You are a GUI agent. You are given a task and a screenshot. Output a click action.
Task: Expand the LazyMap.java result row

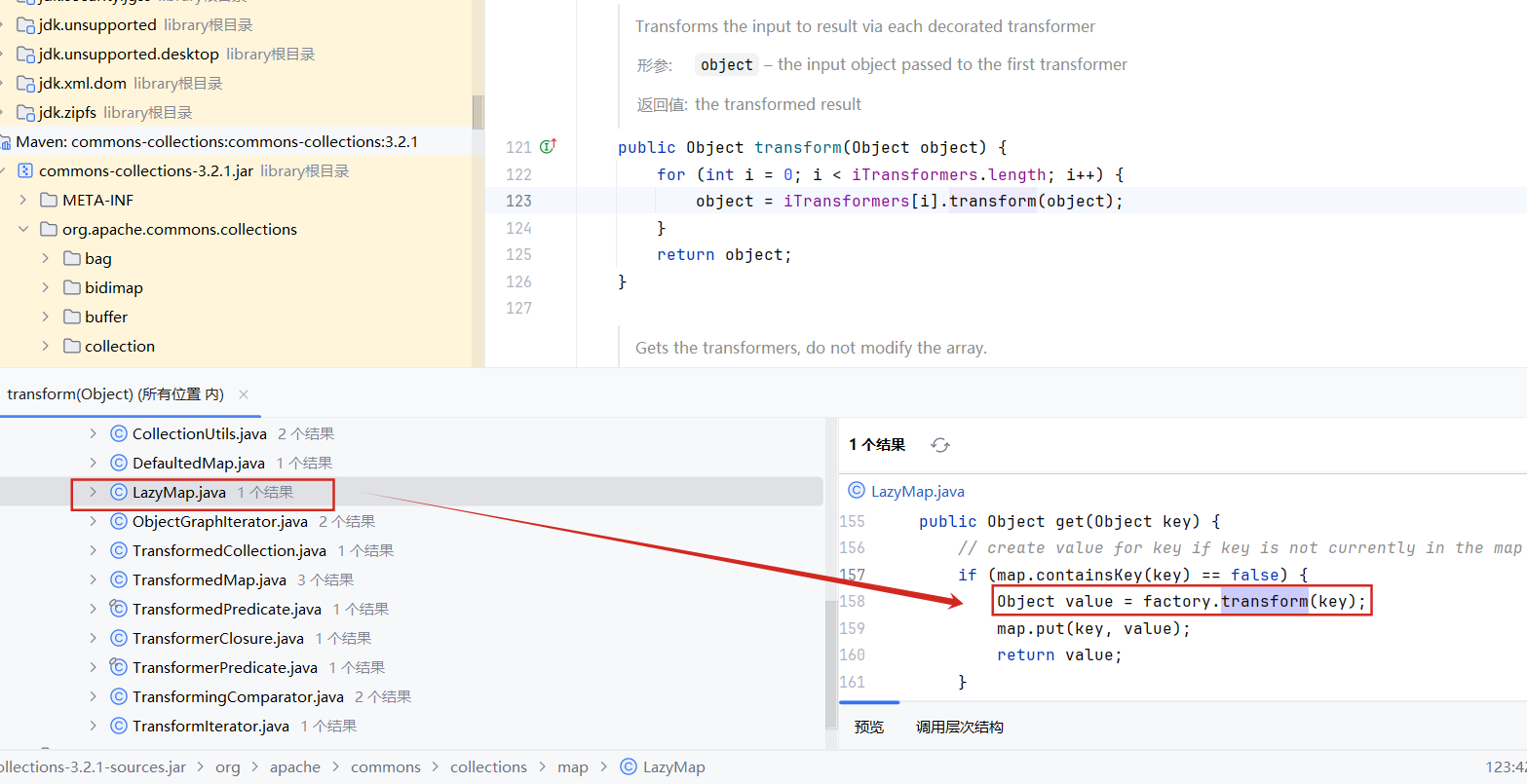click(x=93, y=492)
